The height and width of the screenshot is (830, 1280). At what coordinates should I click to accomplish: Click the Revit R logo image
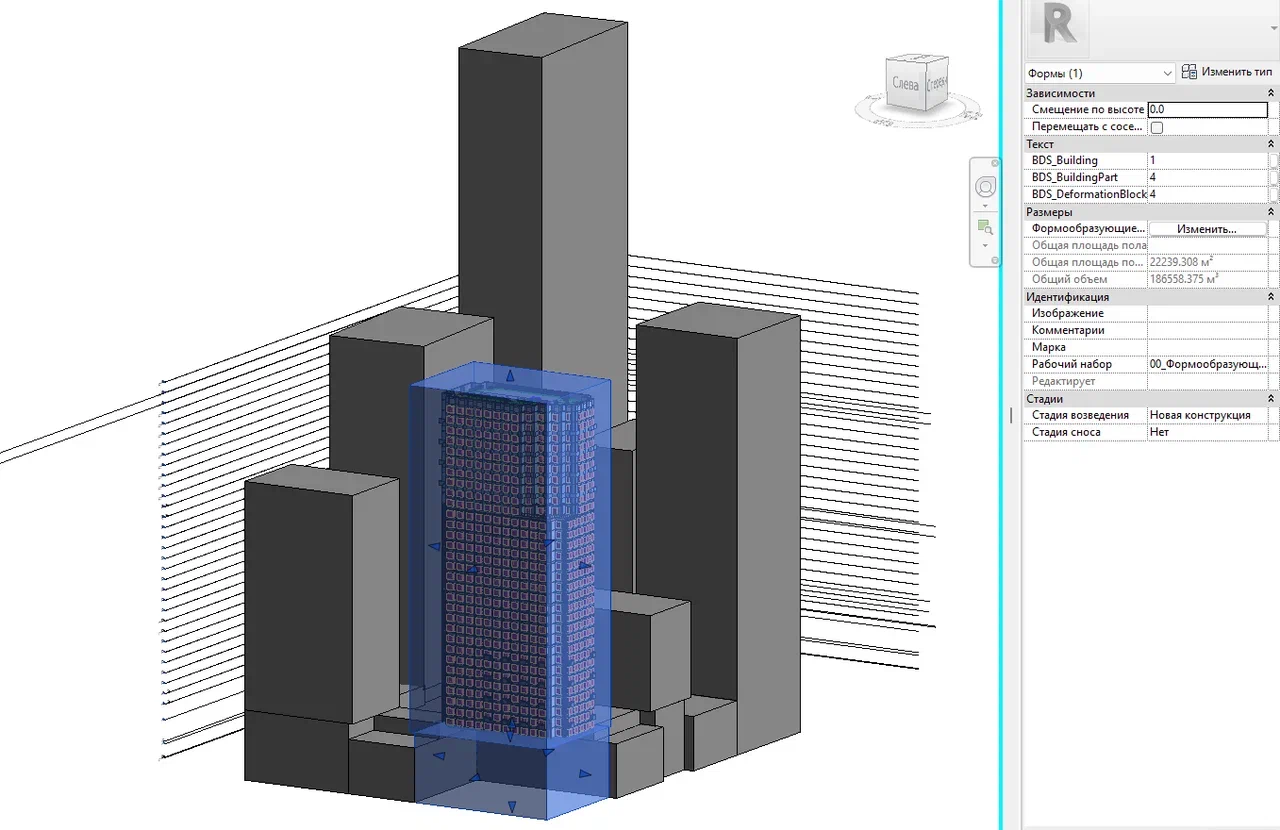pyautogui.click(x=1059, y=26)
